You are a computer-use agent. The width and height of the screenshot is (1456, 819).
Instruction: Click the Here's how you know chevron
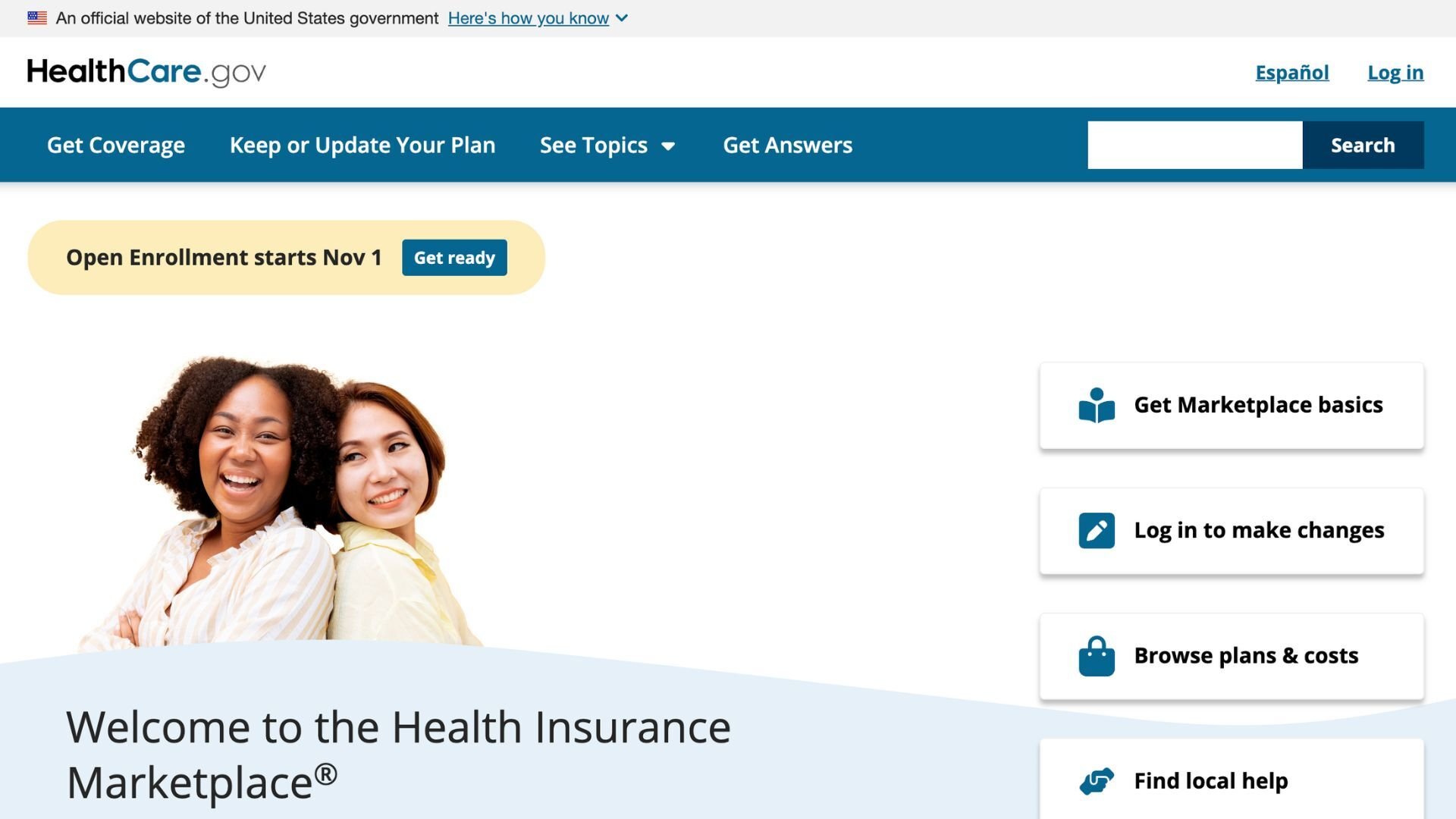(622, 17)
